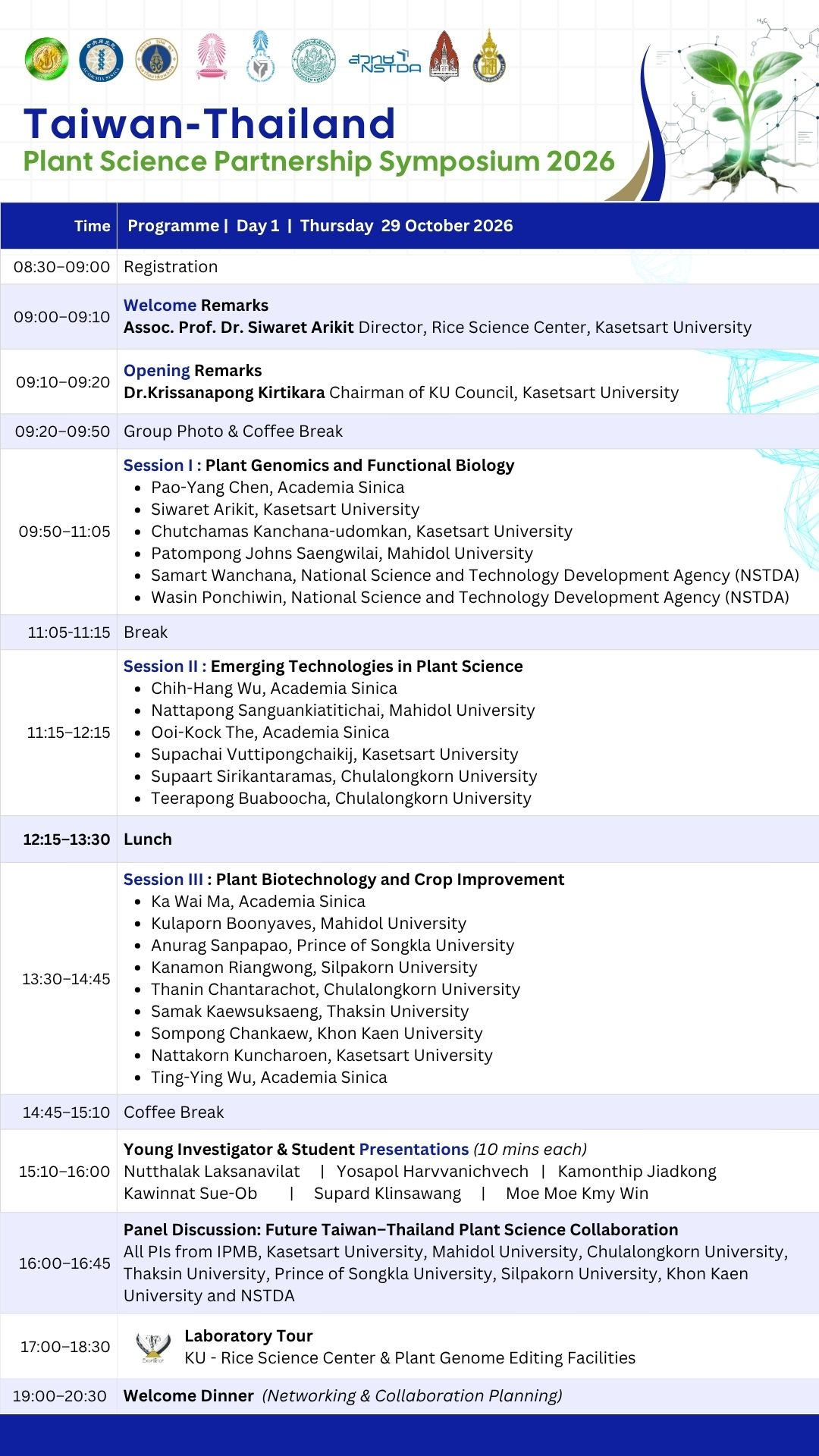Viewport: 819px width, 1456px height.
Task: Click the Academia Sinica logo
Action: click(x=101, y=59)
